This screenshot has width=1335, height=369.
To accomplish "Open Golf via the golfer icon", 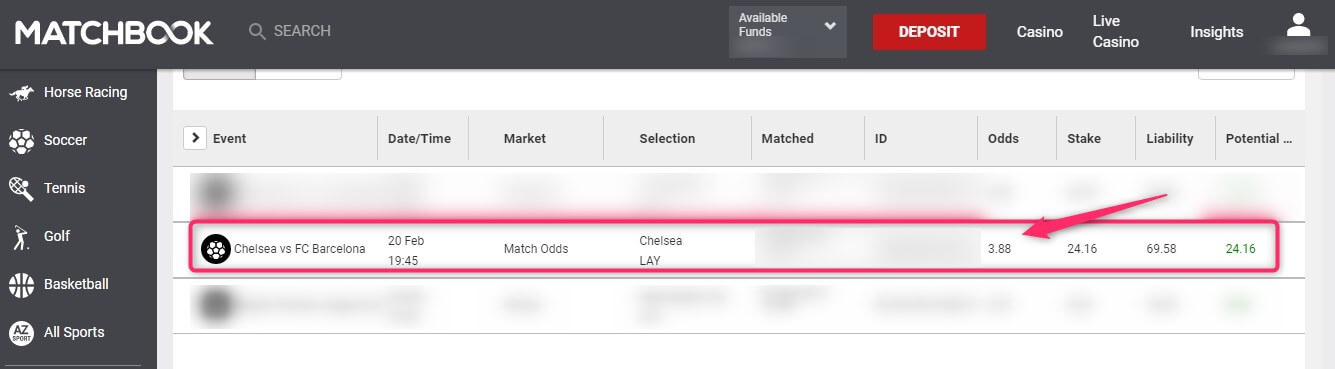I will [21, 237].
